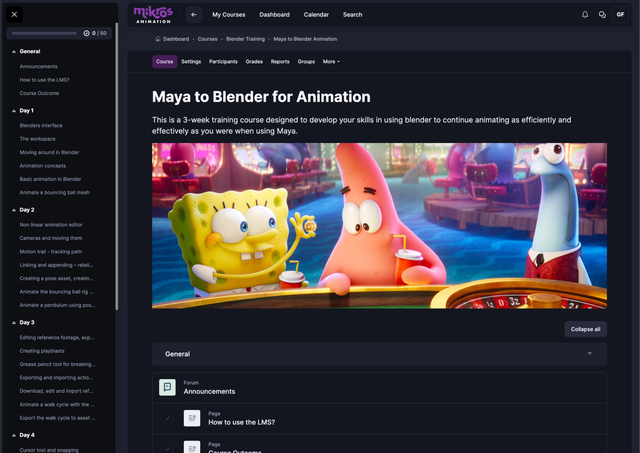Open Exporting and importing actio... lesson
640x453 pixels.
56,378
